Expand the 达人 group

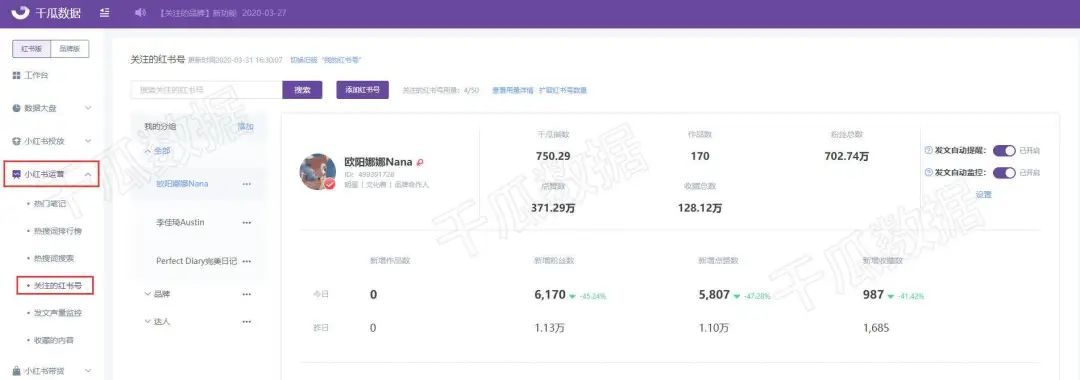click(157, 321)
